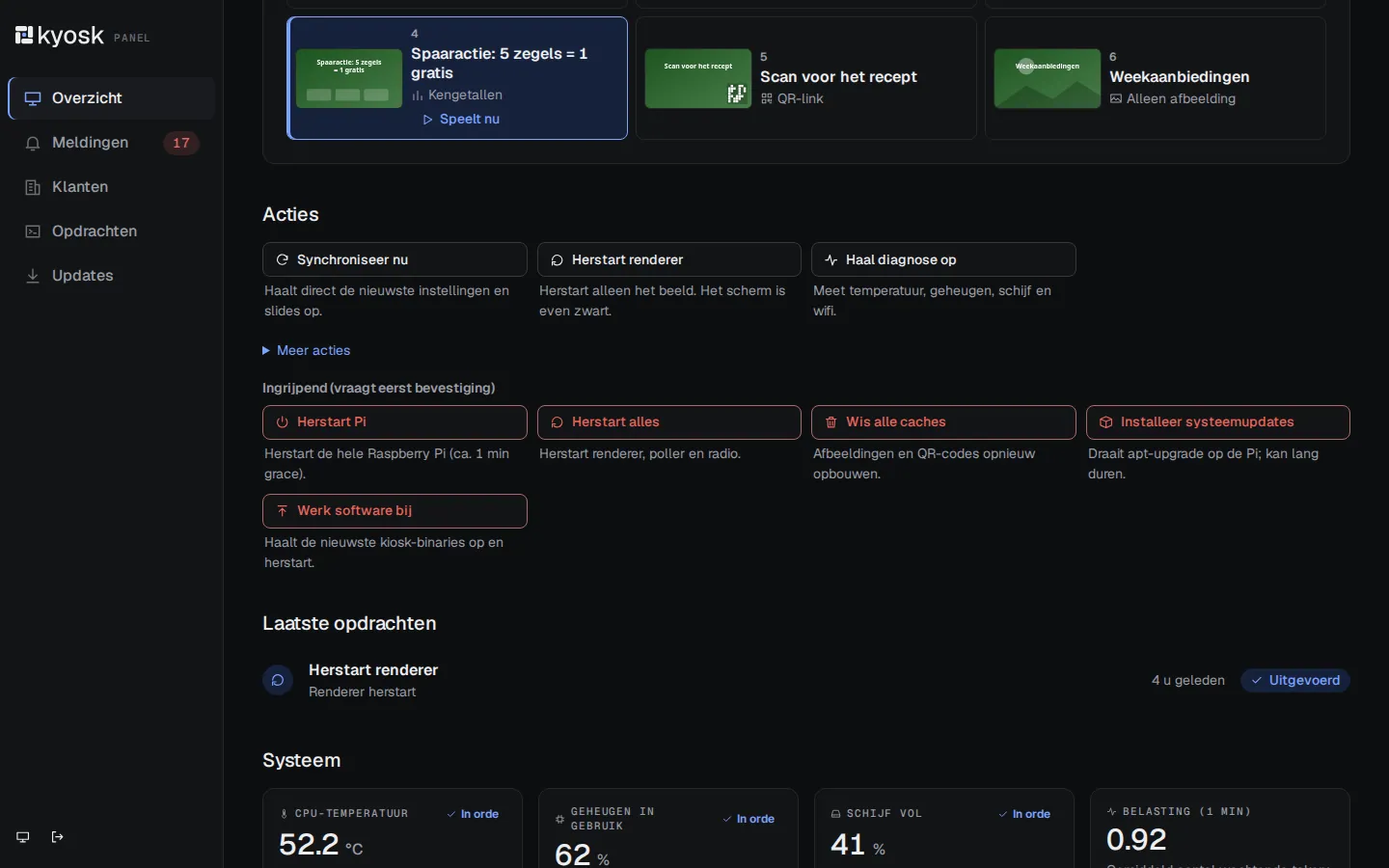Select the Spaaractie slide thumbnail
Viewport: 1389px width, 868px height.
click(349, 78)
